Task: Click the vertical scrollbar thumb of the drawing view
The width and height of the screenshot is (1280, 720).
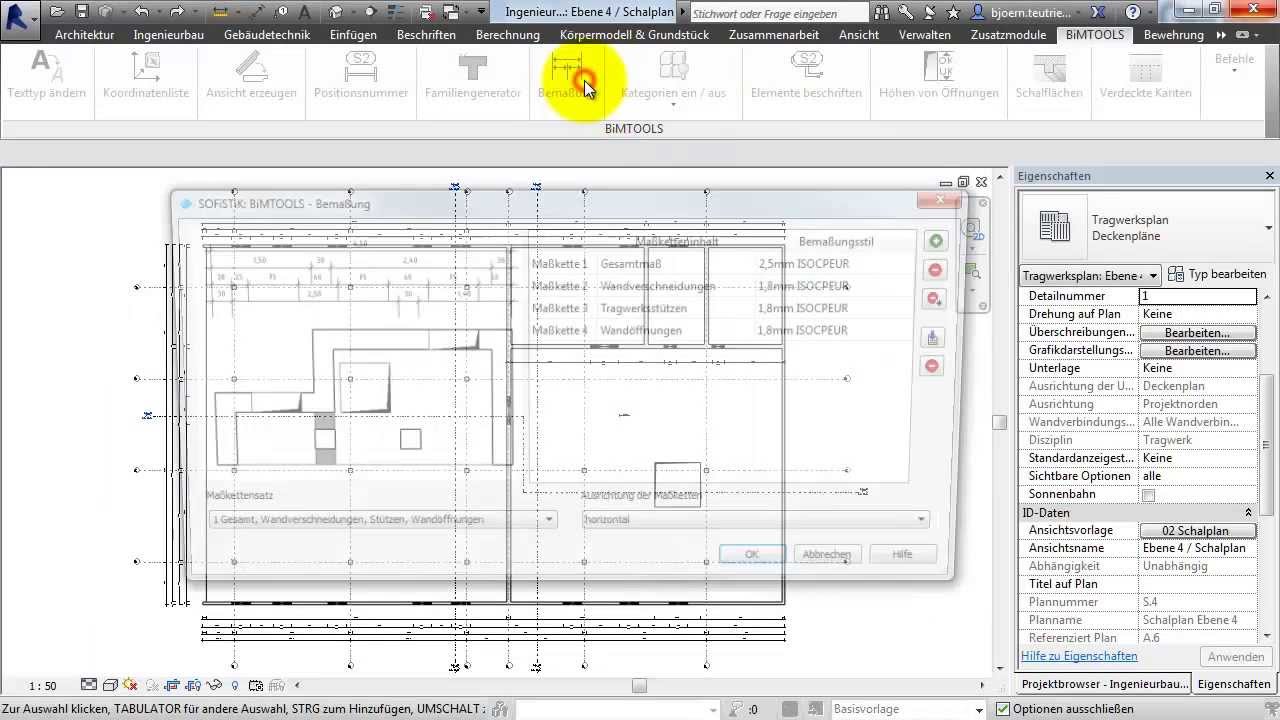Action: tap(999, 423)
